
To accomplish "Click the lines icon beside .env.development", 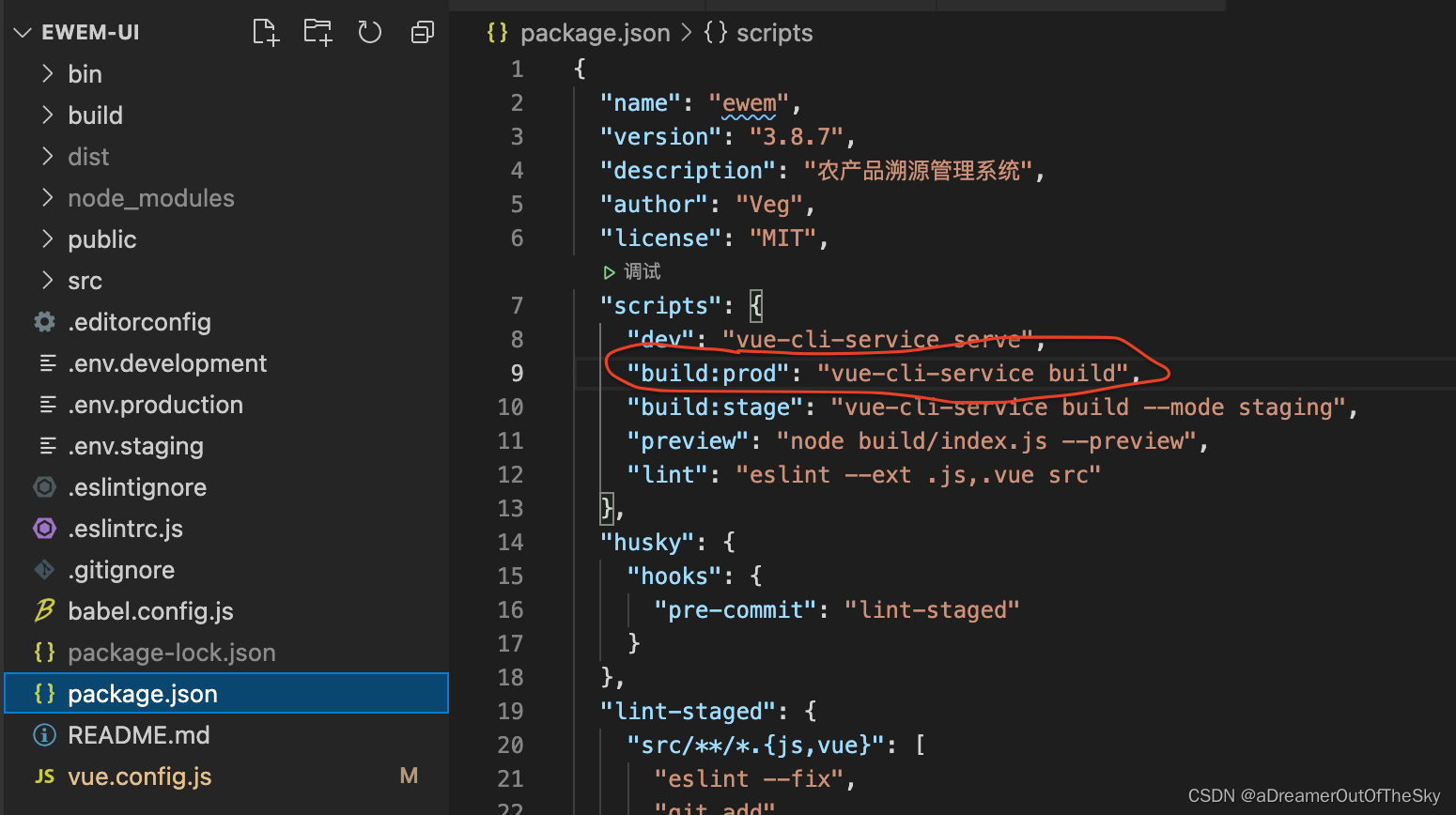I will click(x=47, y=363).
